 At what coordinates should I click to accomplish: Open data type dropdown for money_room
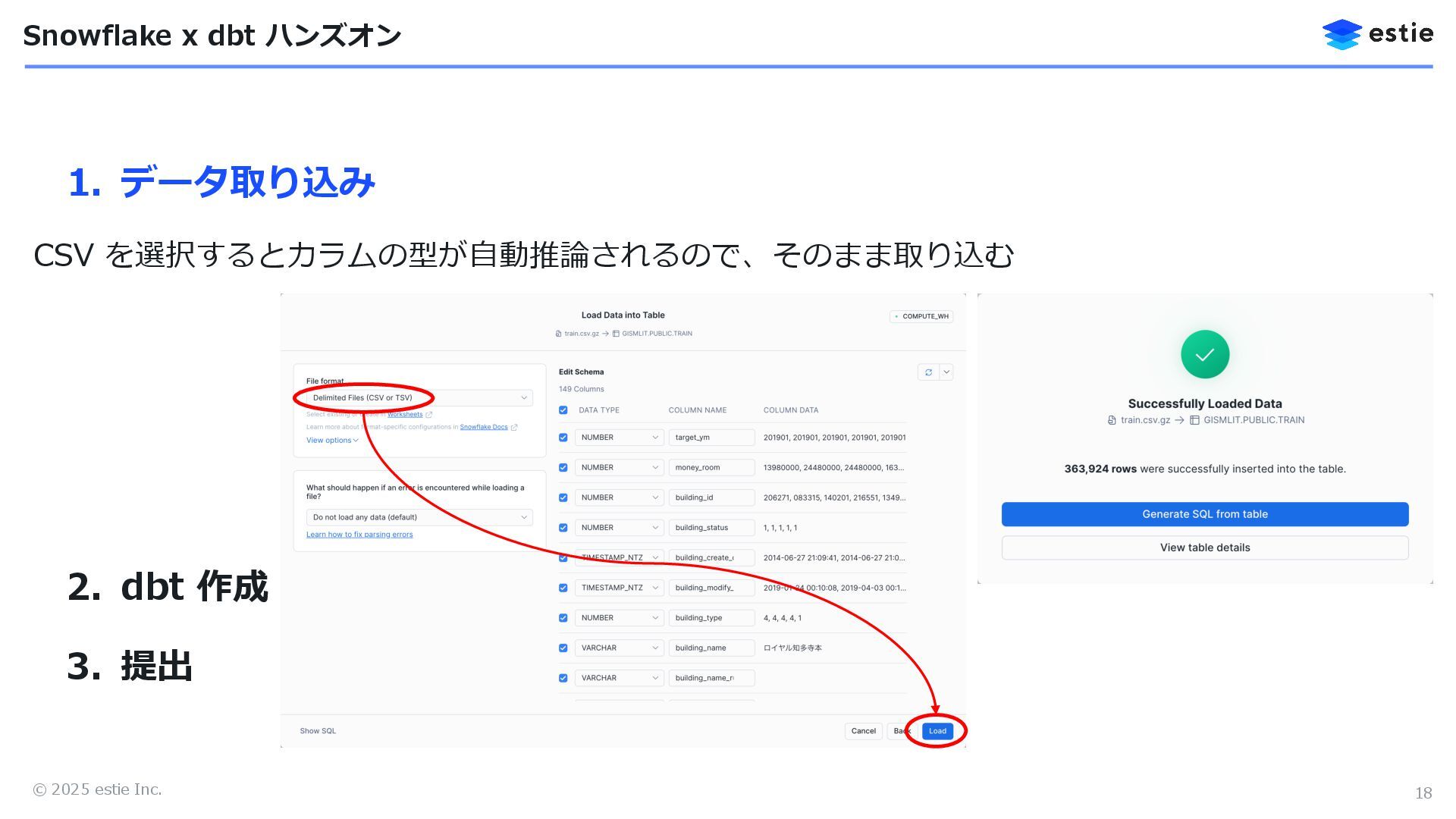(x=619, y=468)
